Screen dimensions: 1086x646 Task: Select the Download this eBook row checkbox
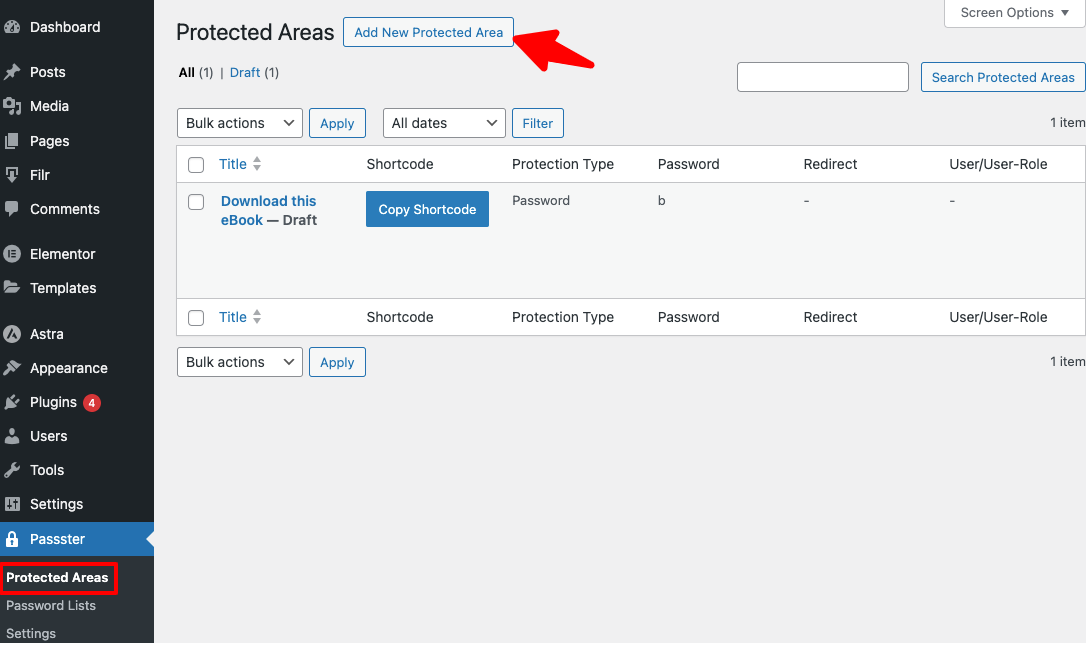[x=195, y=201]
